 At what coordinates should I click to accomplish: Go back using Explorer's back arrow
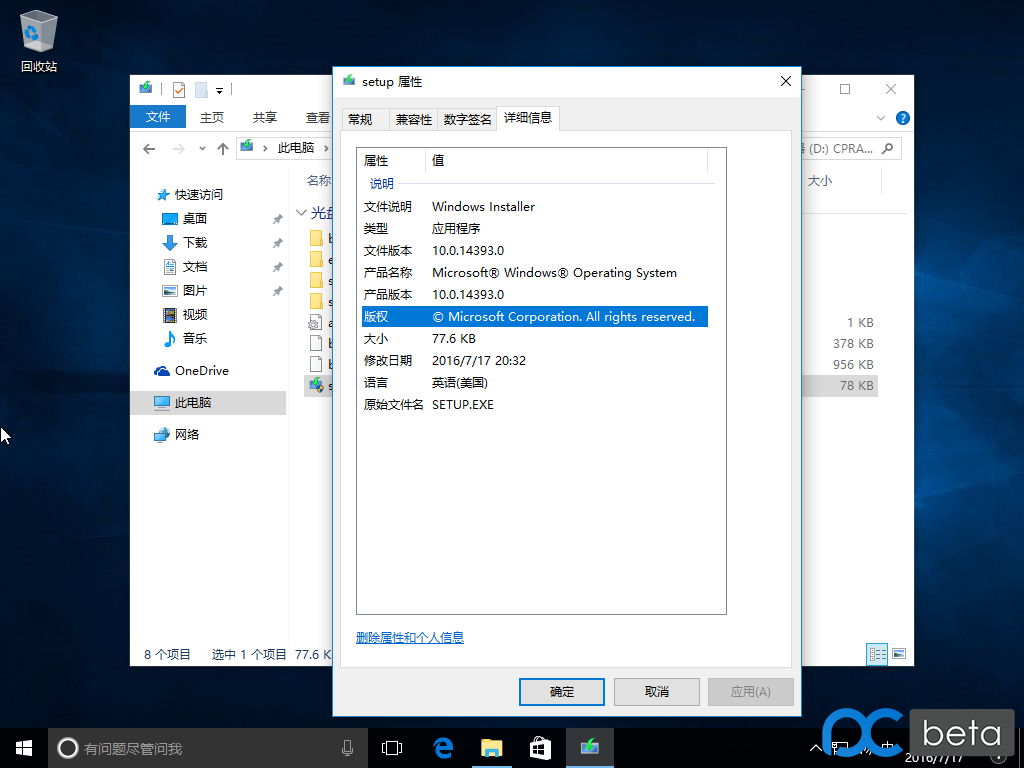tap(149, 149)
